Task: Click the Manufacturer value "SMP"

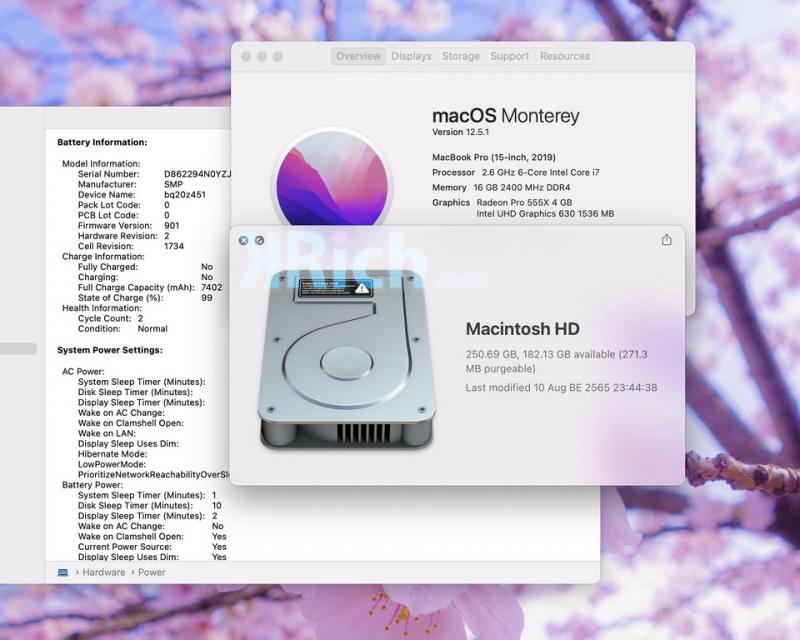Action: (173, 184)
